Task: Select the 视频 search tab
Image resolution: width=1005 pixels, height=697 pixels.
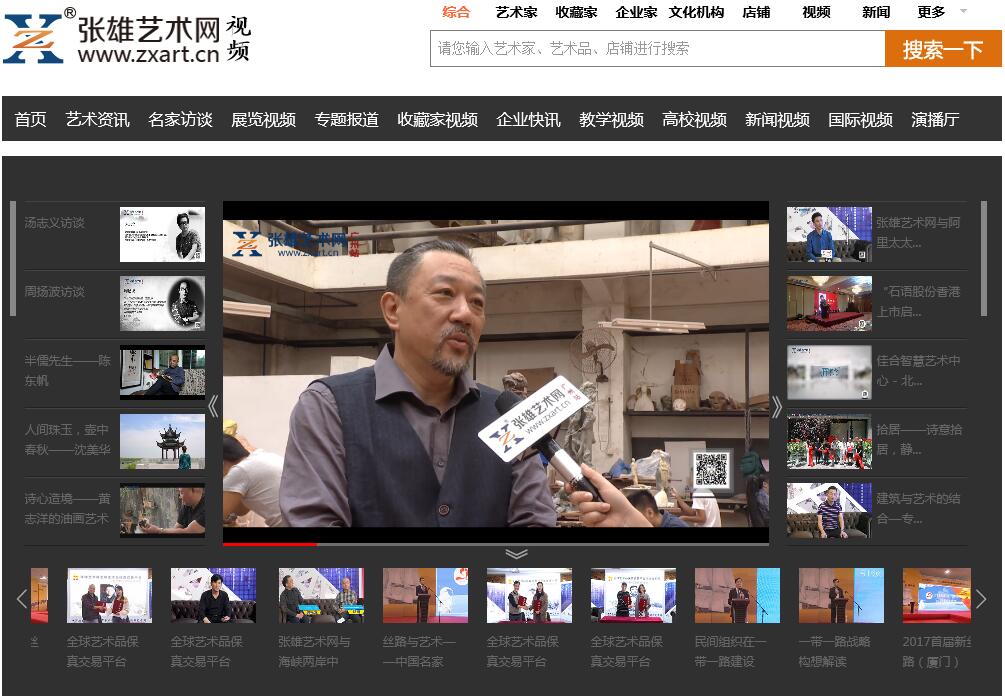Action: pos(816,12)
